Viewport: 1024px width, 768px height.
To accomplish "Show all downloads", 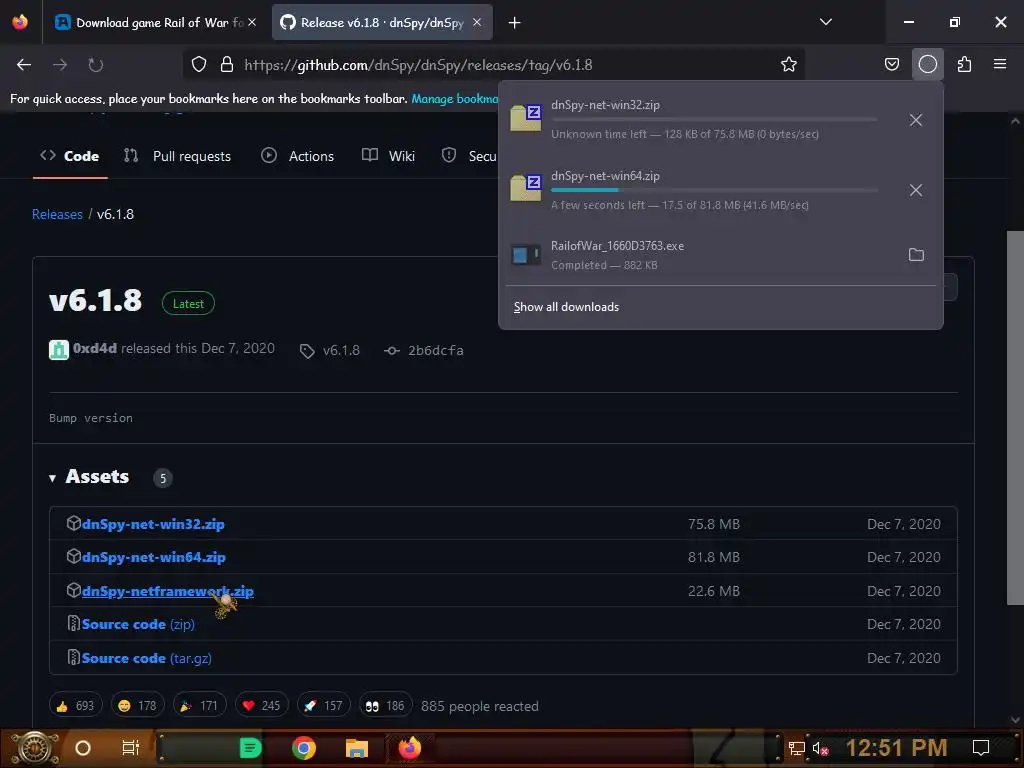I will click(x=566, y=307).
